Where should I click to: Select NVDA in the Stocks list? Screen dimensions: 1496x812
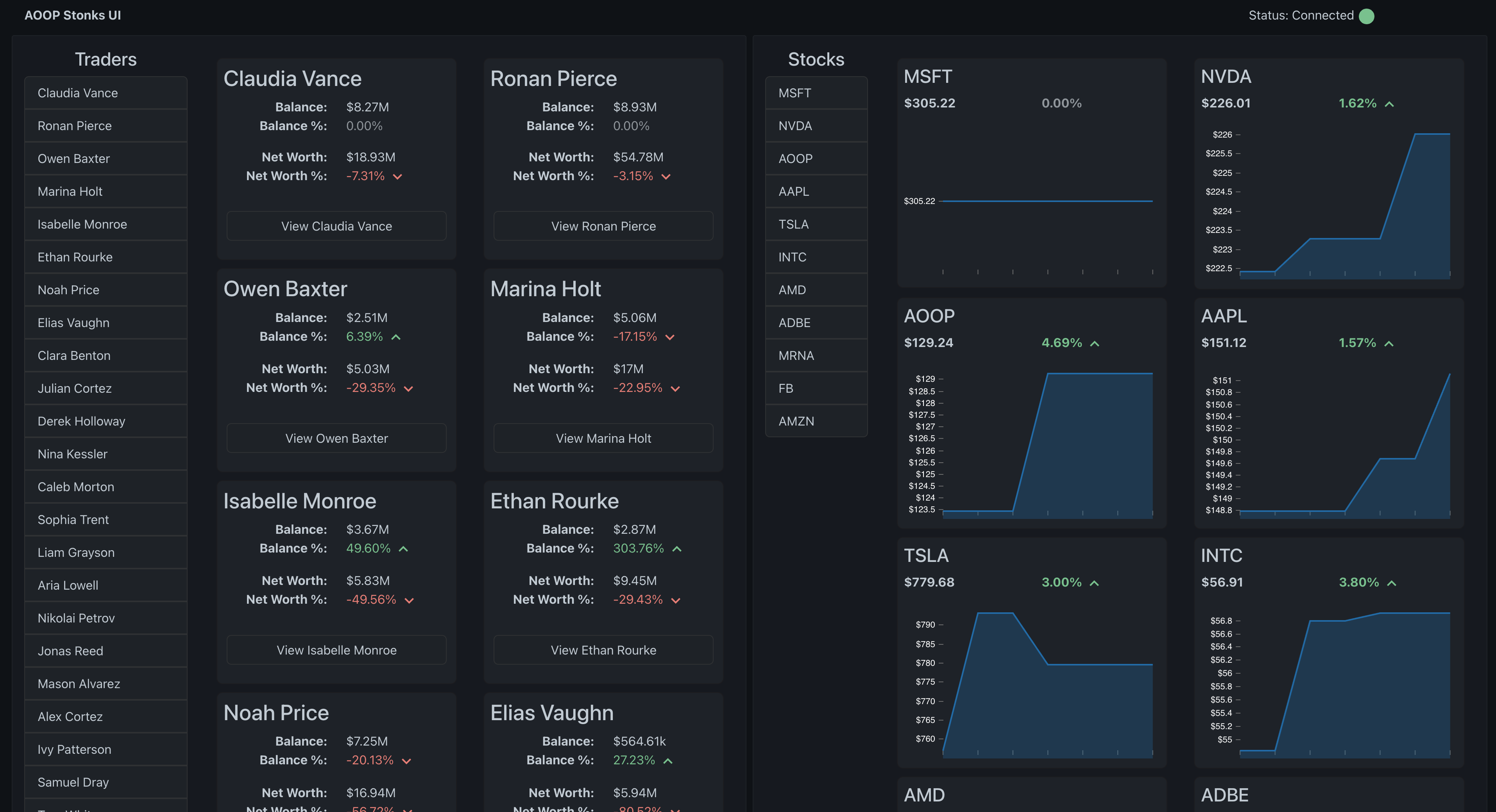pos(816,126)
